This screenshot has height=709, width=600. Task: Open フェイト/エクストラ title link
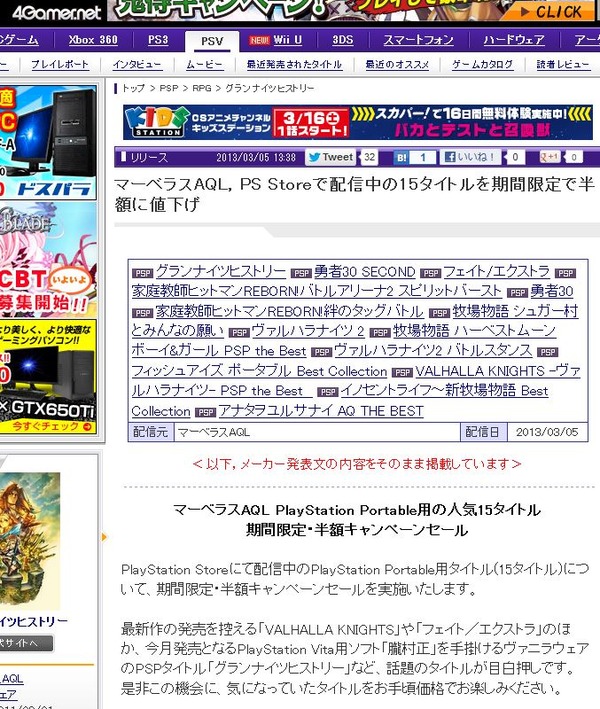pyautogui.click(x=496, y=271)
